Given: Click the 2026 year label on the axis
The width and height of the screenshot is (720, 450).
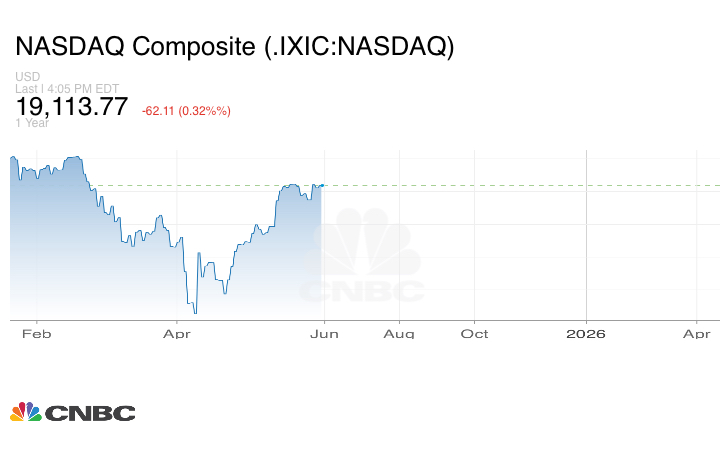Looking at the screenshot, I should coord(586,334).
